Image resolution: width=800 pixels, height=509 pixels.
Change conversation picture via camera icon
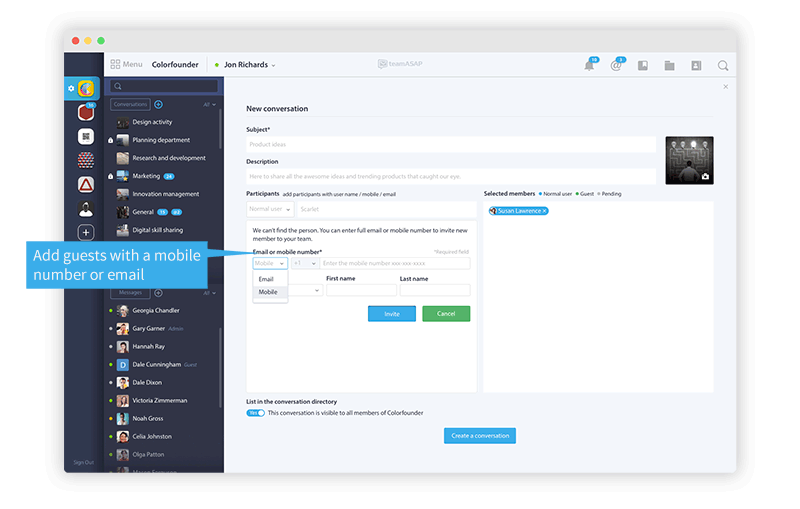click(705, 176)
